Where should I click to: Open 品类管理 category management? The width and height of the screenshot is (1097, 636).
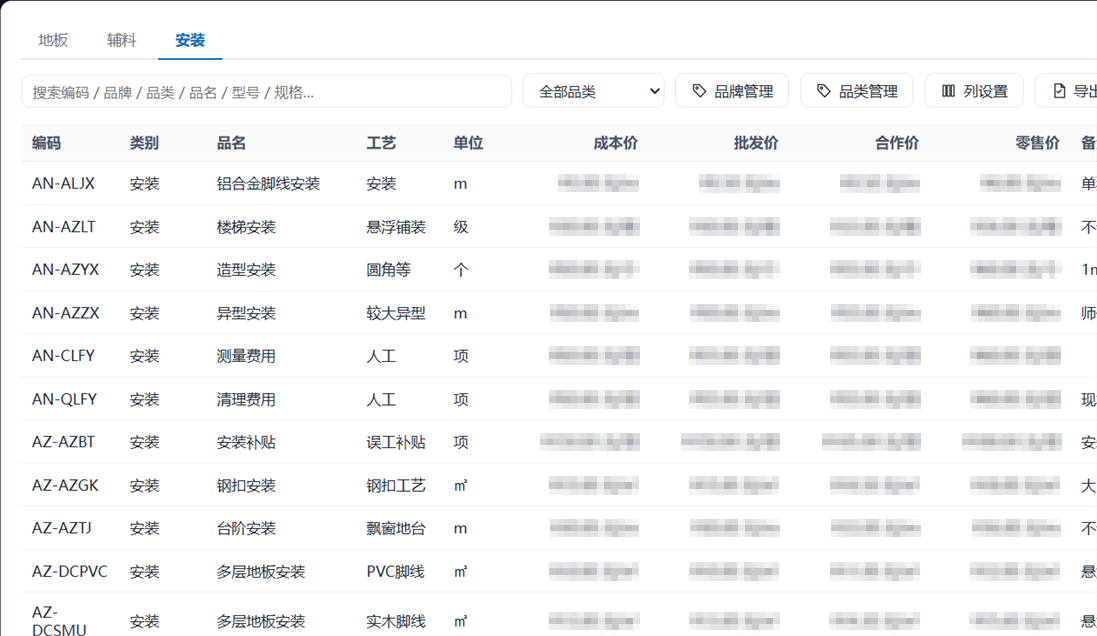coord(856,91)
